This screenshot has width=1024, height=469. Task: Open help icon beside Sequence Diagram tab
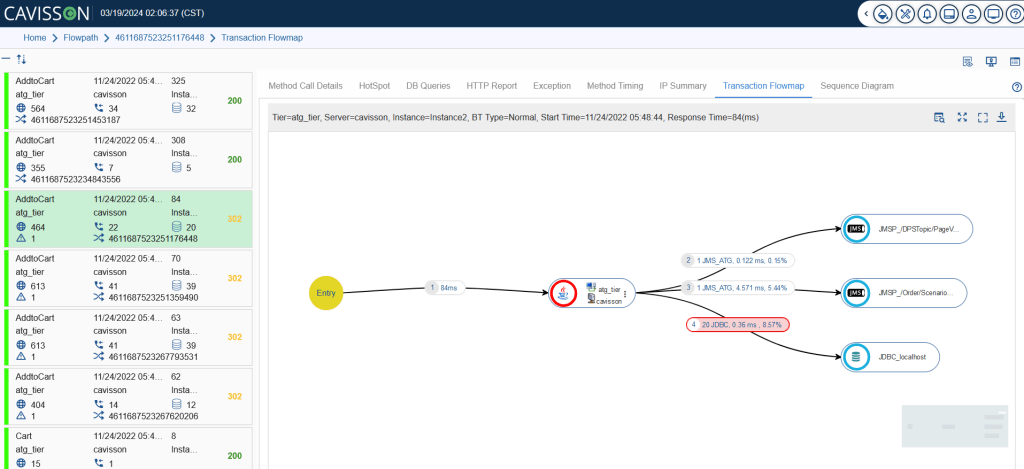tap(1017, 87)
